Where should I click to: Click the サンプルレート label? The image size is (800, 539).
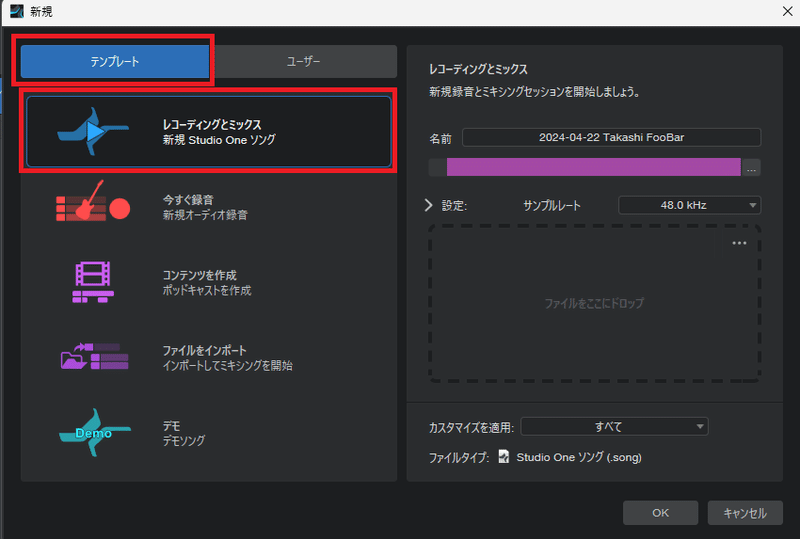(552, 206)
